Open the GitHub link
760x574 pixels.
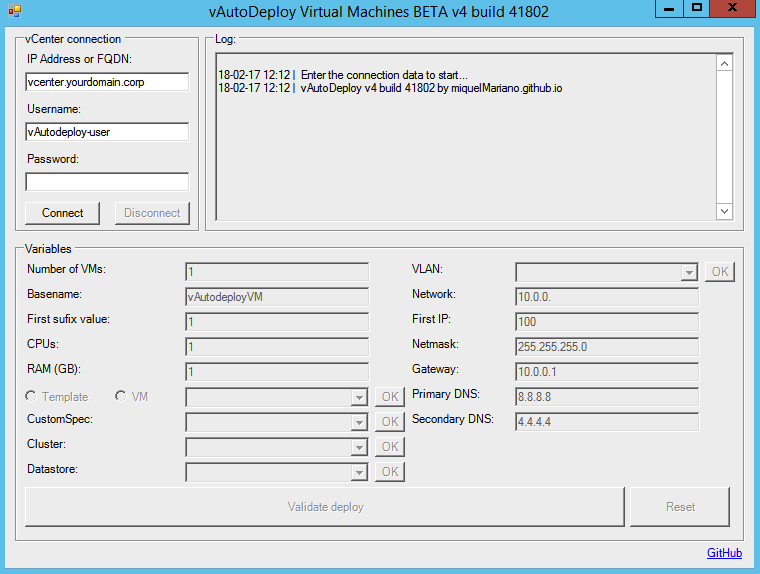coord(724,553)
